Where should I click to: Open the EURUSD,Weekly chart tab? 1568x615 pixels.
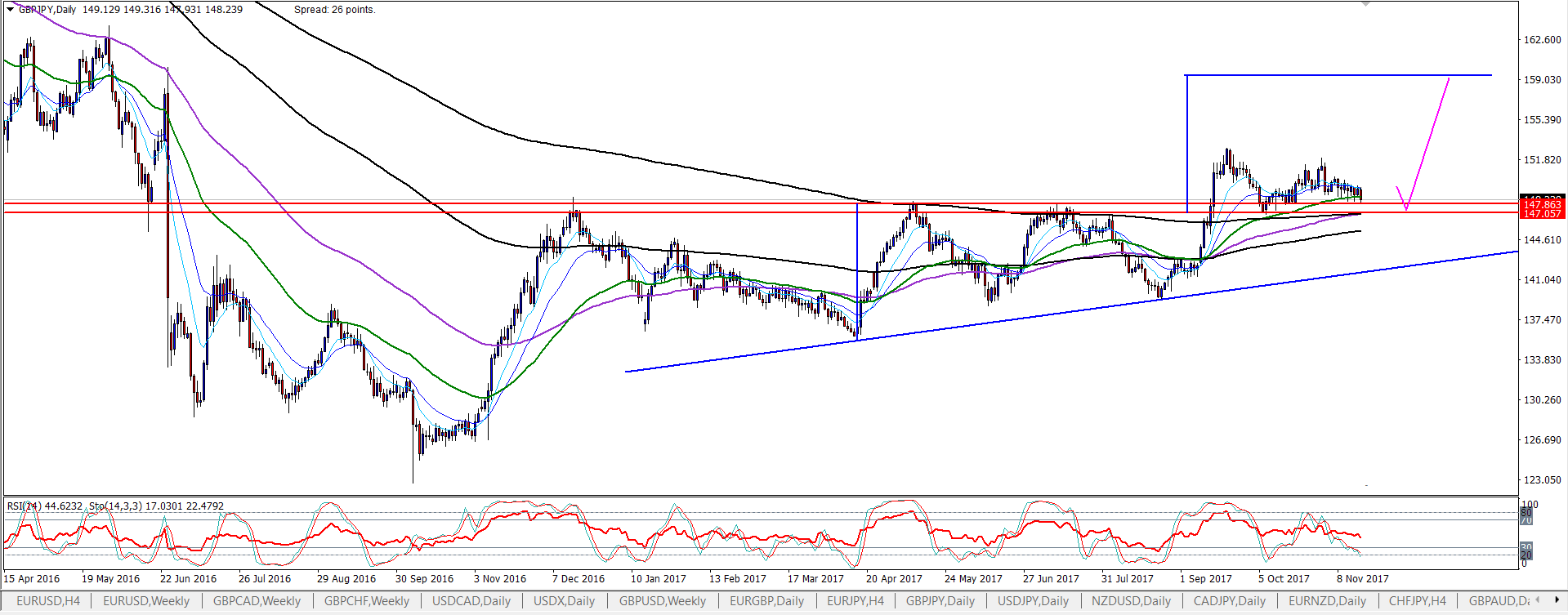click(x=146, y=601)
